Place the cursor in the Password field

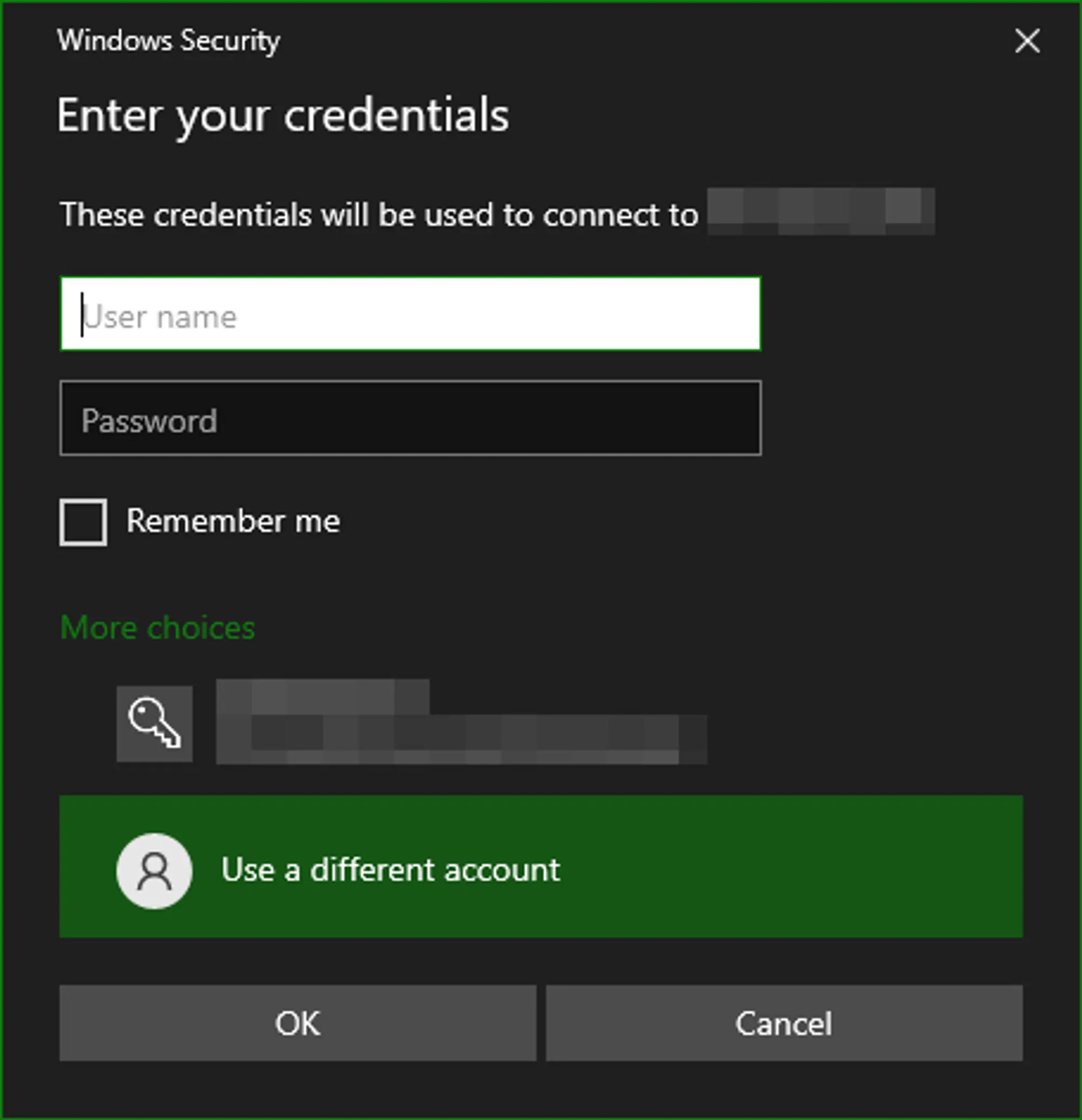[410, 421]
